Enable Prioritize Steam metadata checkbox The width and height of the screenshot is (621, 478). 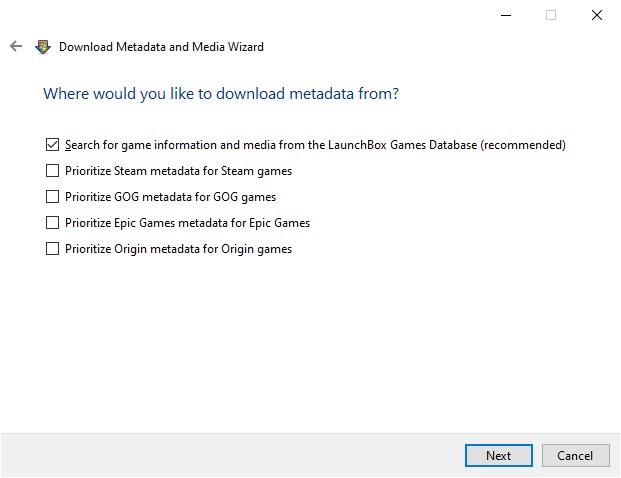tap(52, 171)
